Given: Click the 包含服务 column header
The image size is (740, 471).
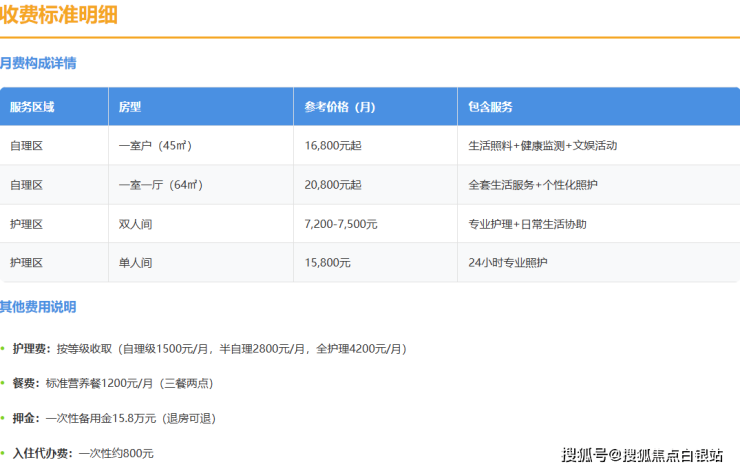Looking at the screenshot, I should [x=490, y=107].
